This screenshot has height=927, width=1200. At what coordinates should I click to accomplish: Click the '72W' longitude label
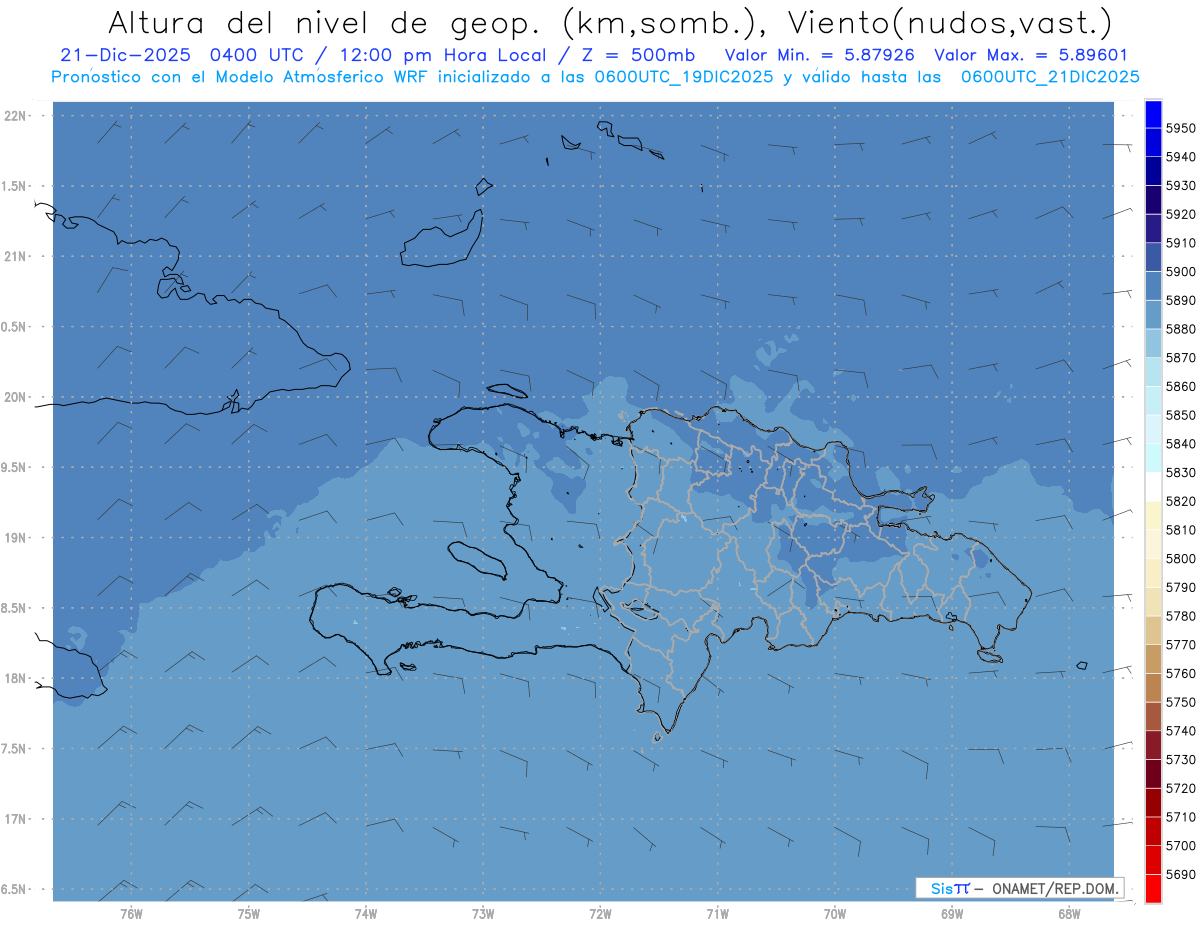(600, 913)
